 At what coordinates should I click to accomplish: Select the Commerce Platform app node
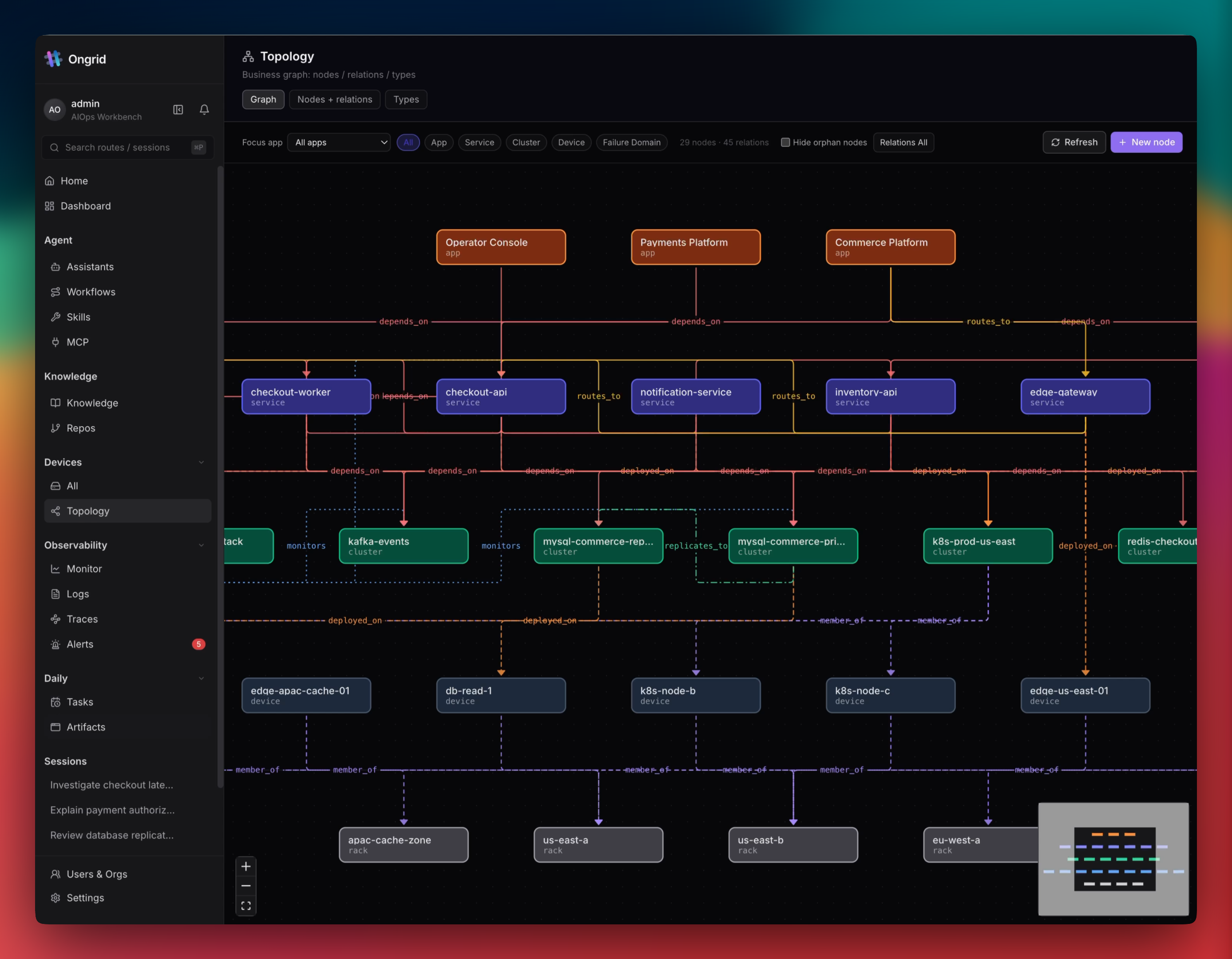pyautogui.click(x=891, y=247)
